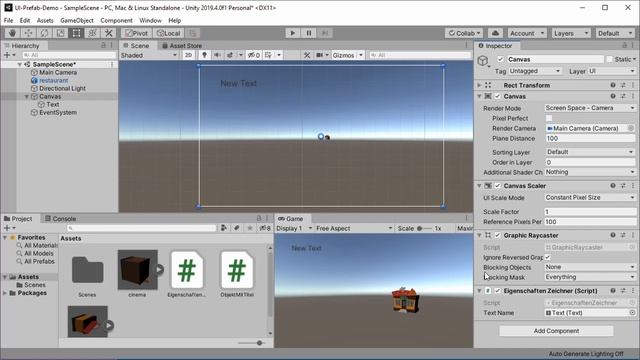Toggle Ignore Reversed Graphics checkbox
Screen dimensions: 640x360
548,258
